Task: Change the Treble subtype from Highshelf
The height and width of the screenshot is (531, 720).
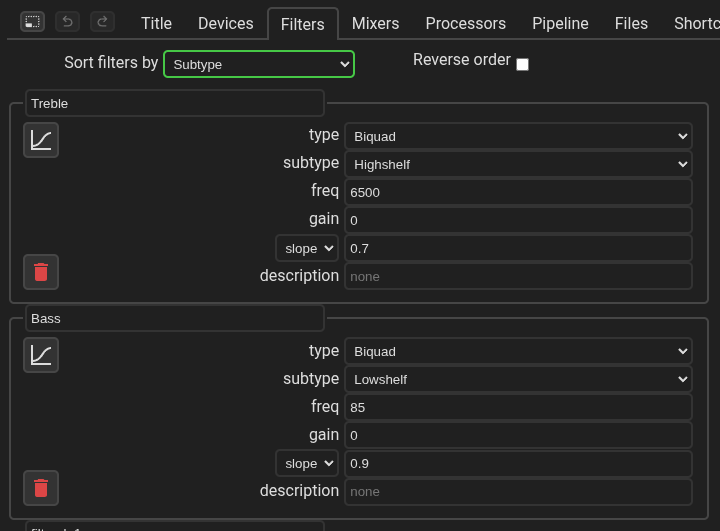Action: [518, 164]
